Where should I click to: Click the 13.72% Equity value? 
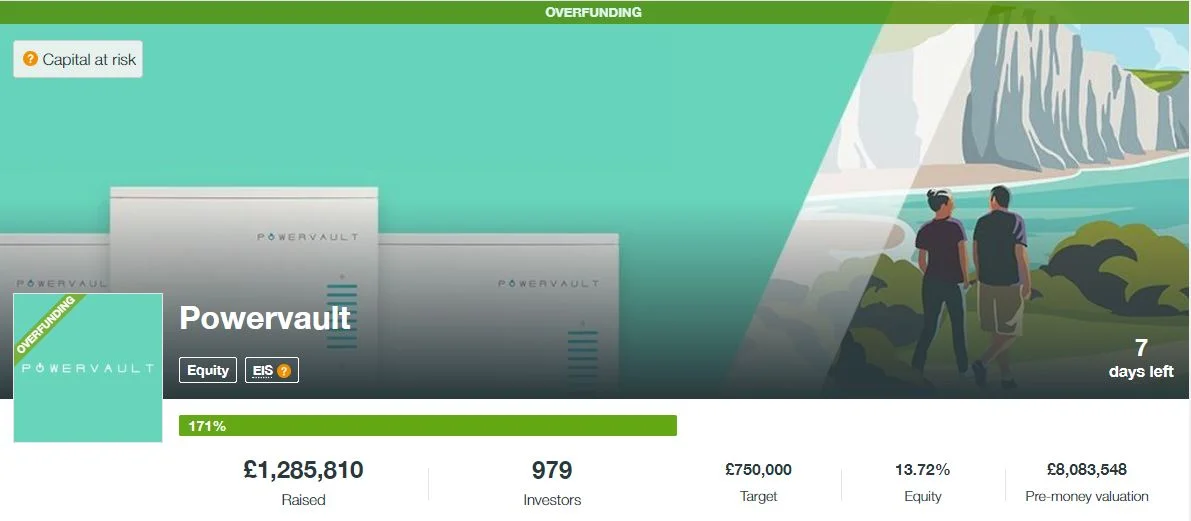coord(922,469)
